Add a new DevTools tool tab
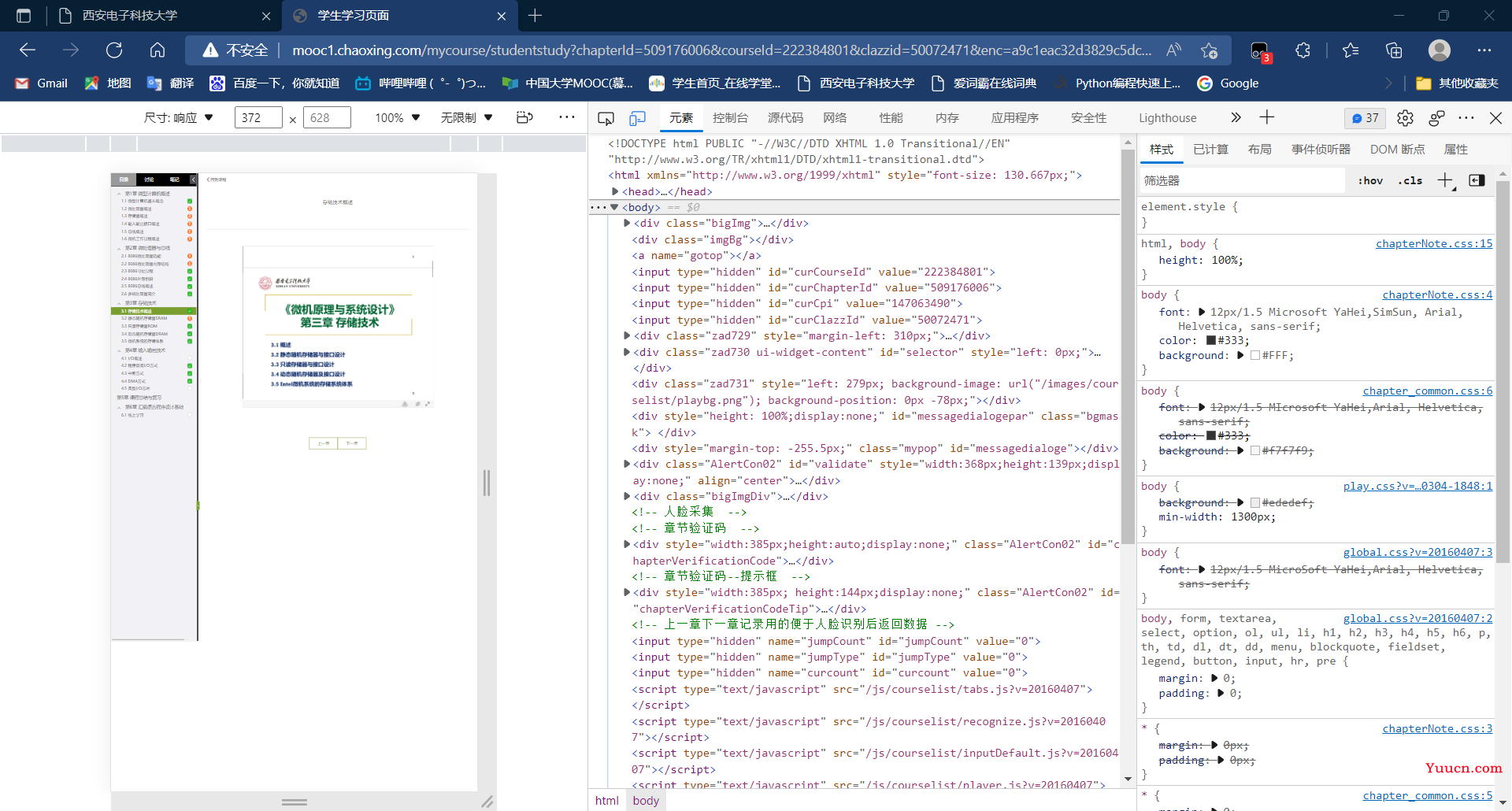1512x811 pixels. coord(1266,117)
